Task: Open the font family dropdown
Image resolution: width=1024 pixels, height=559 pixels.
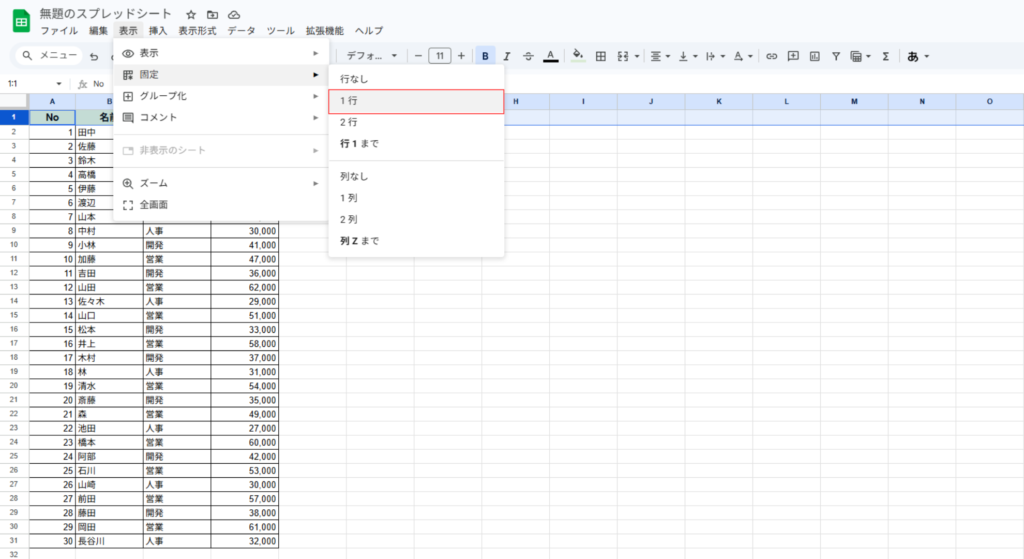Action: click(371, 56)
